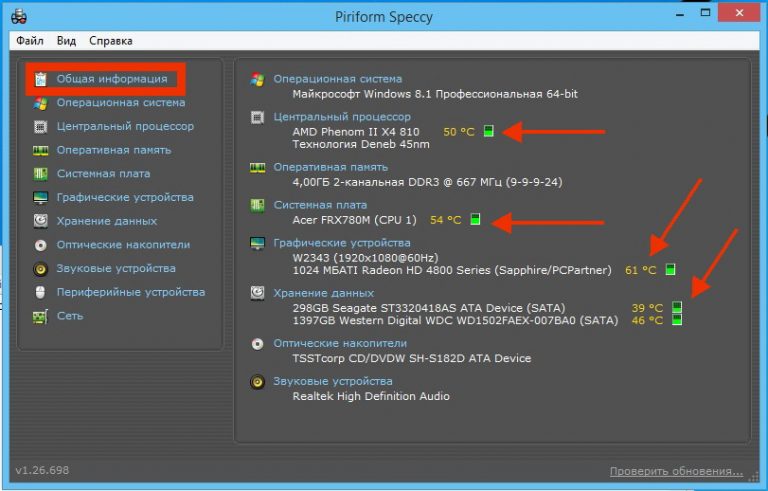768x491 pixels.
Task: Select Периферийные устройства in sidebar
Action: pos(131,292)
